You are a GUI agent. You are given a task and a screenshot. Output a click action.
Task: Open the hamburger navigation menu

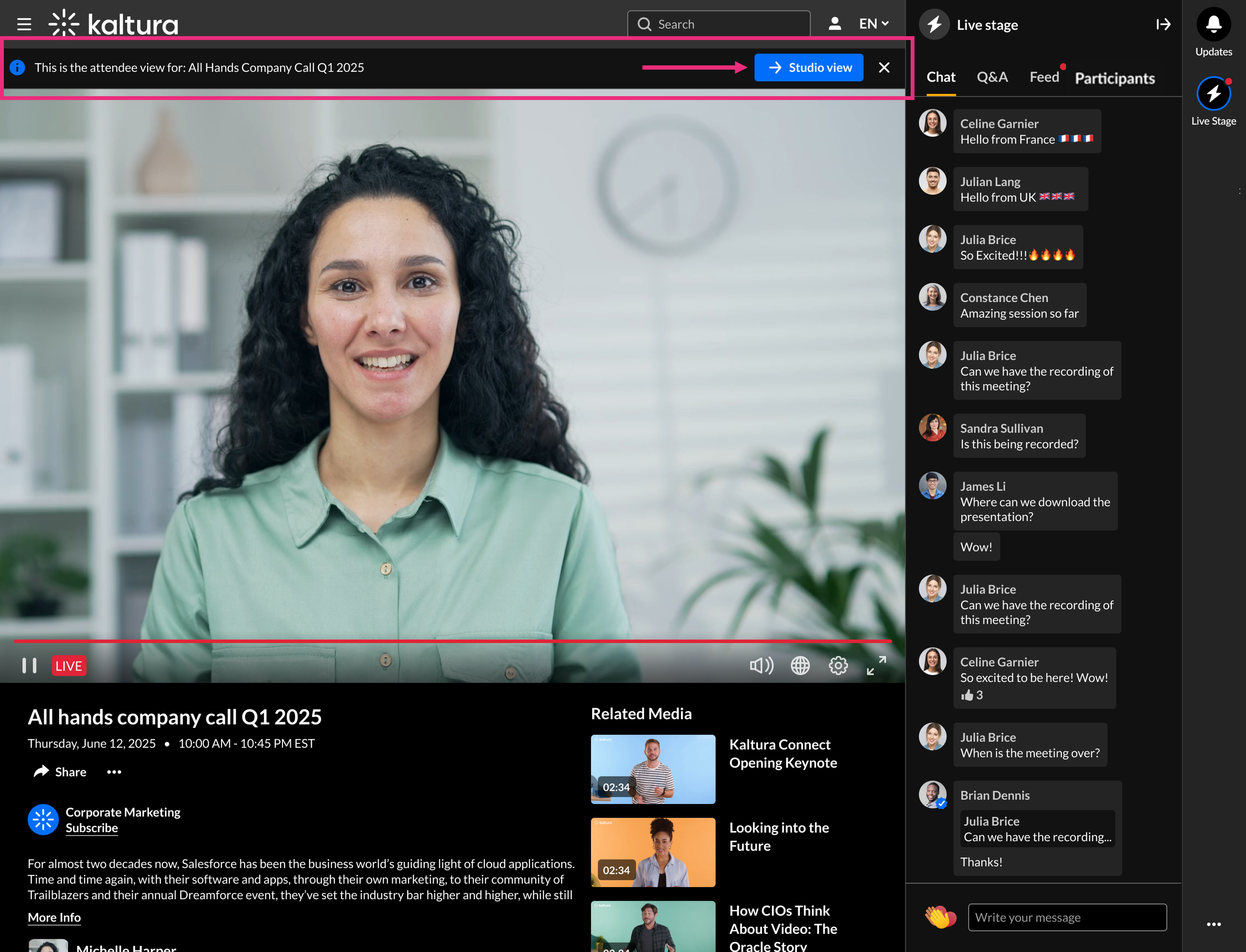click(x=24, y=24)
